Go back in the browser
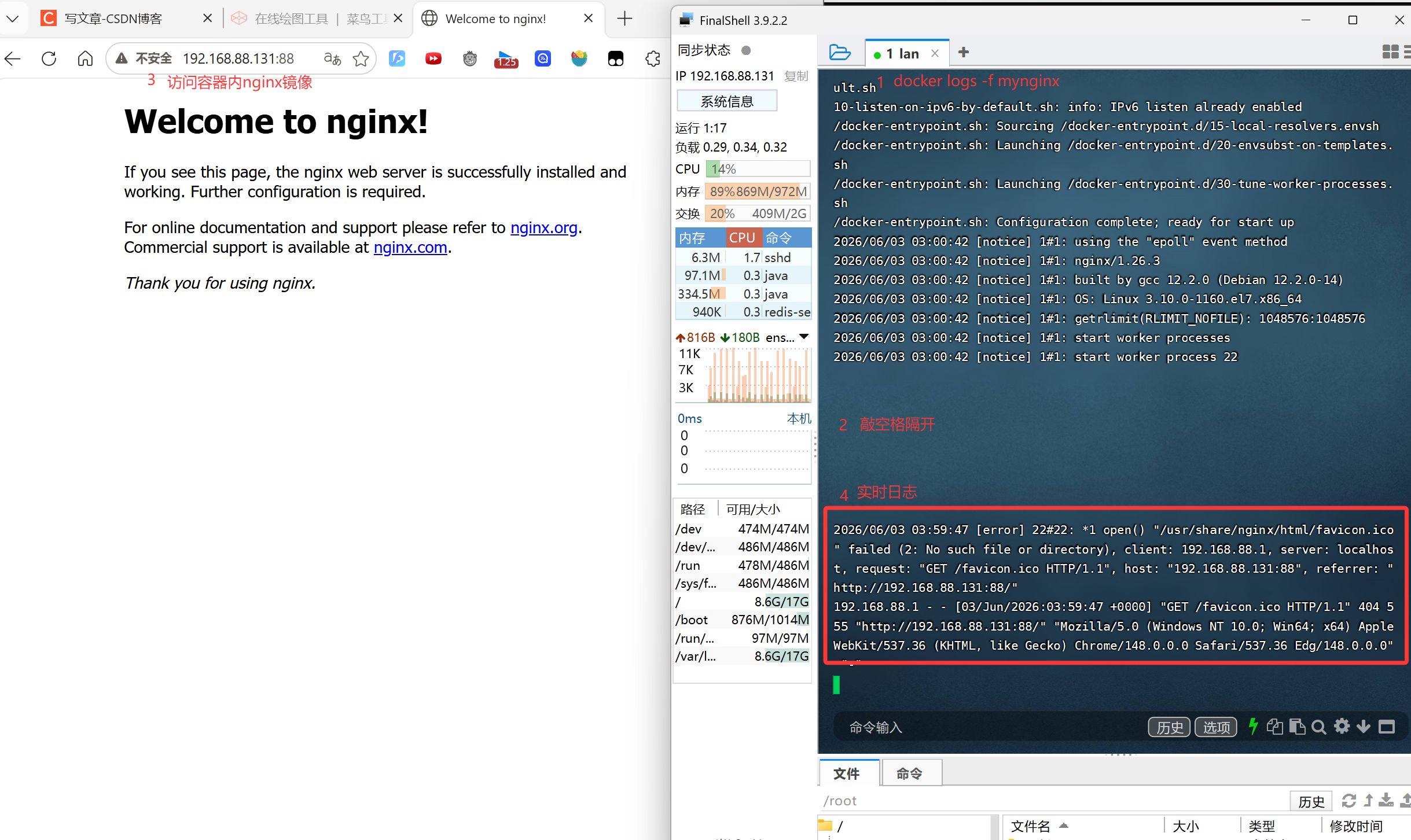1411x840 pixels. (x=13, y=58)
